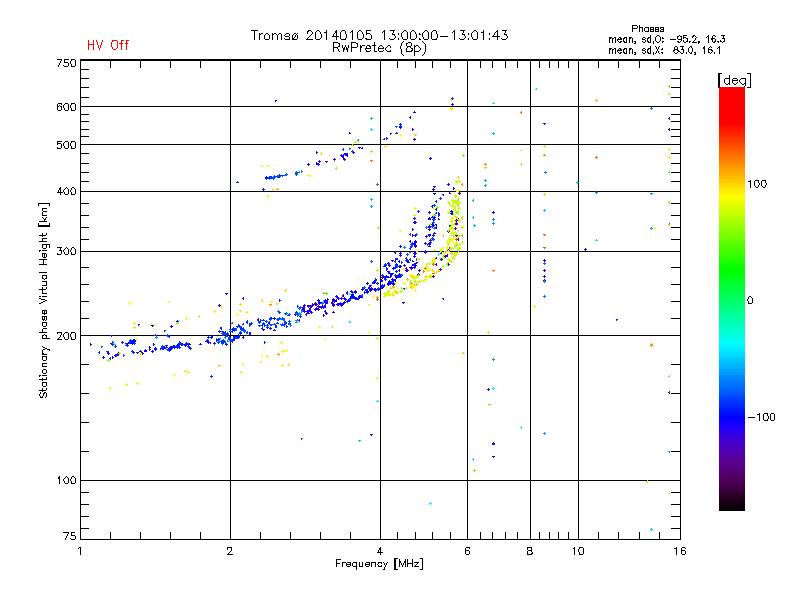Click the '500' height axis label
The image size is (800, 600).
(66, 145)
